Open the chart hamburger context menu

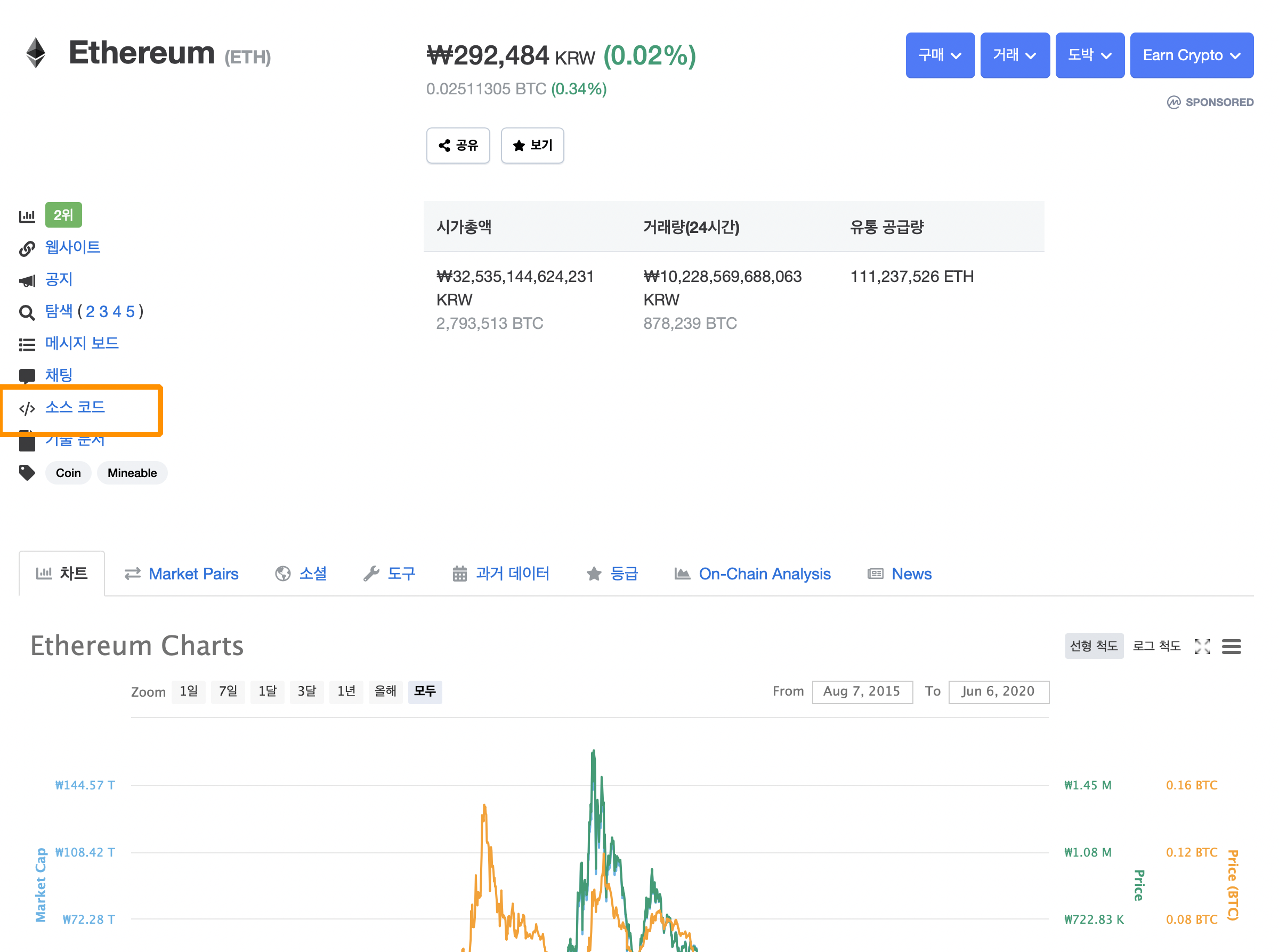click(x=1231, y=647)
